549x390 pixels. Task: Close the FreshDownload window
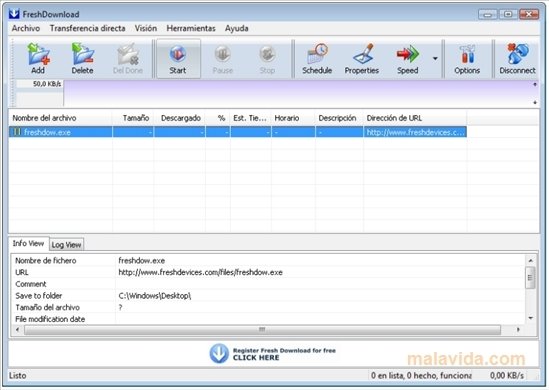coord(529,14)
